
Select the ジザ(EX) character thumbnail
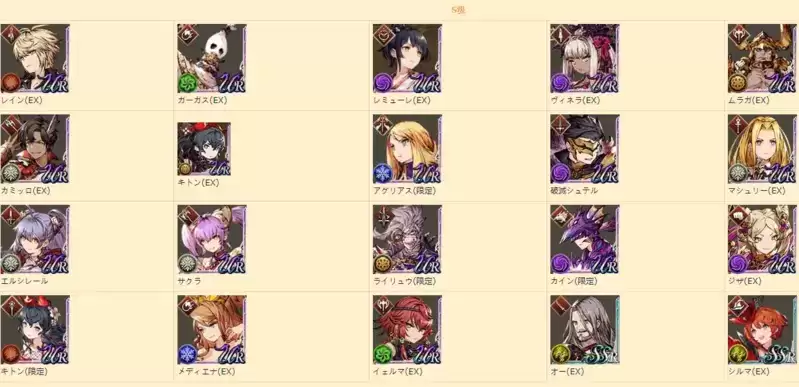(x=762, y=240)
